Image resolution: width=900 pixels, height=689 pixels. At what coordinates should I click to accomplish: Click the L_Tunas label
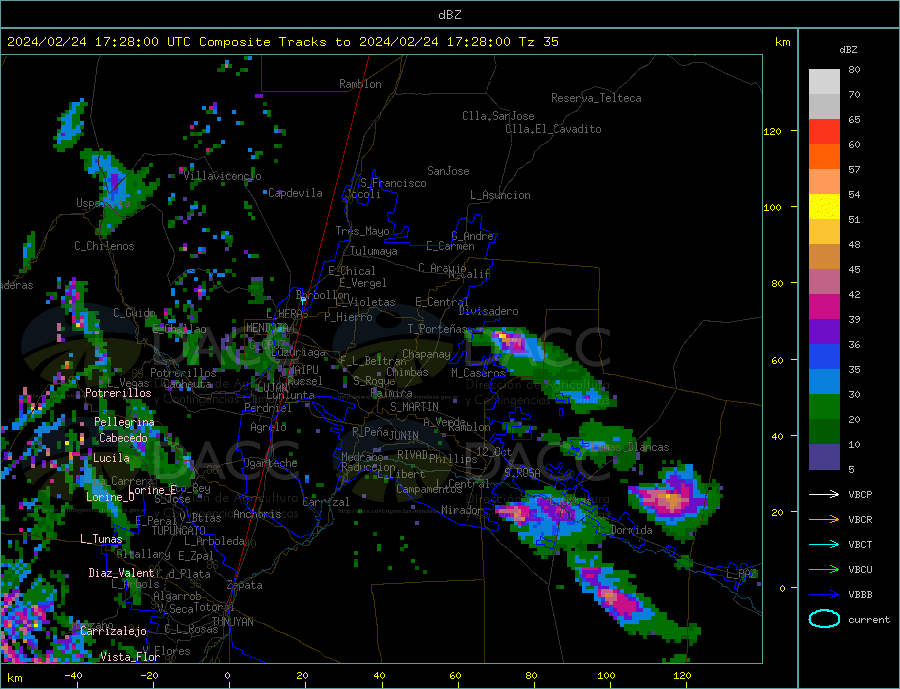tap(101, 539)
